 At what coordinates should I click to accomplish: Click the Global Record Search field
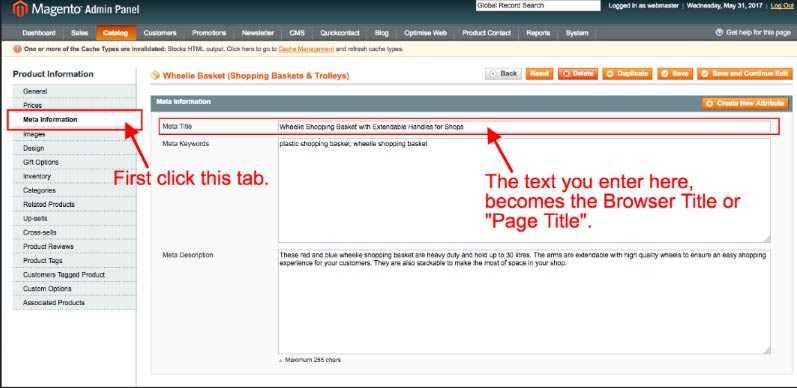click(x=538, y=6)
